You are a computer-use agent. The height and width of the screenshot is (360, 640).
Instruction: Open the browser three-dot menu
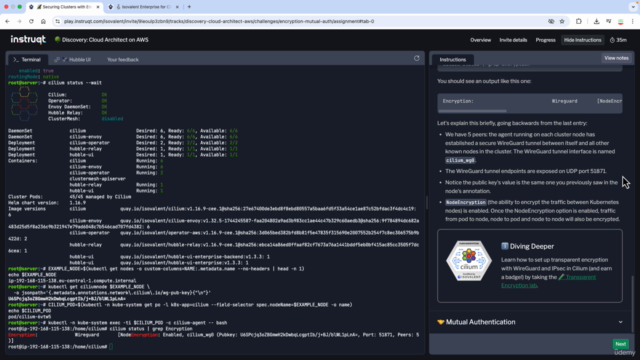(x=632, y=21)
